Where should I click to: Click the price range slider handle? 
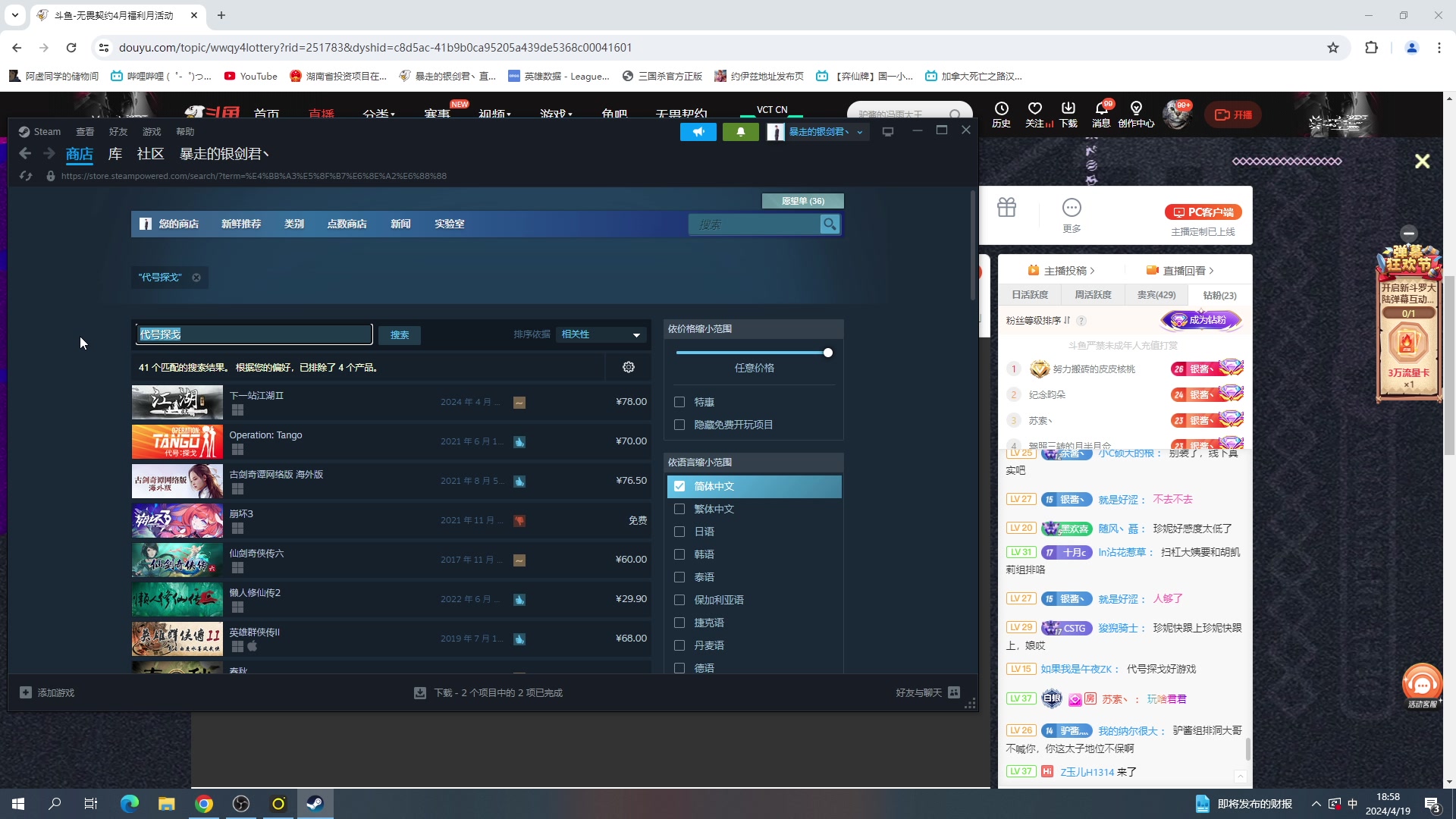827,353
